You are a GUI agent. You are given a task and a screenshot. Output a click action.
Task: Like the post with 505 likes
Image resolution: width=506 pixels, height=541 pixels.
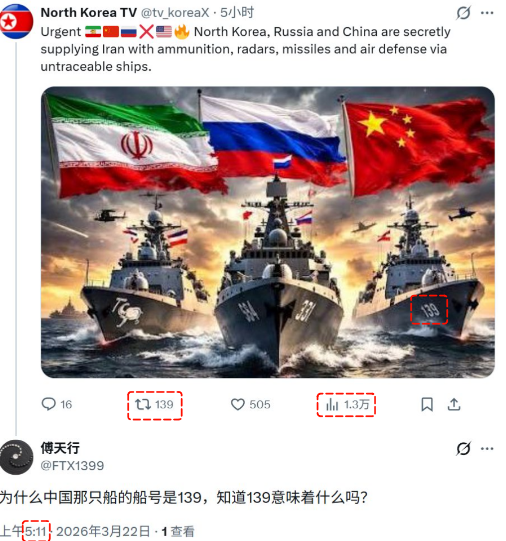[x=250, y=404]
